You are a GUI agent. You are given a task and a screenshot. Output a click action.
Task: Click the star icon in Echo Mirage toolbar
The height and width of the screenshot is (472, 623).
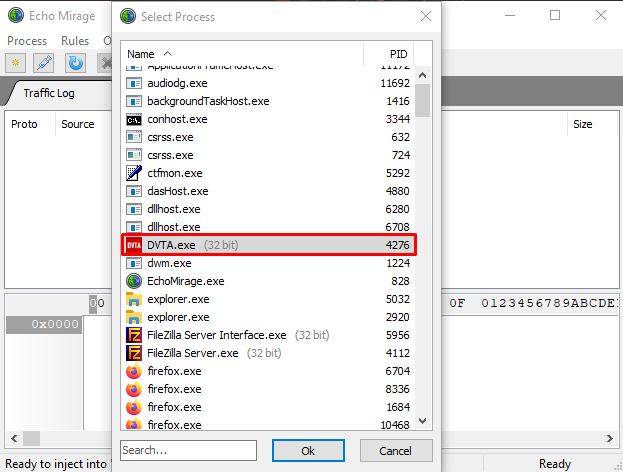(x=15, y=63)
